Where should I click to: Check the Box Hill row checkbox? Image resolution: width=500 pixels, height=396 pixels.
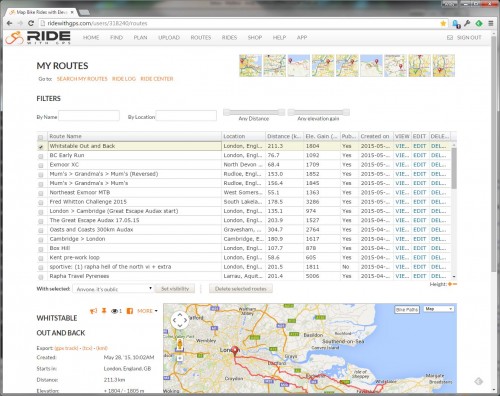pyautogui.click(x=41, y=249)
